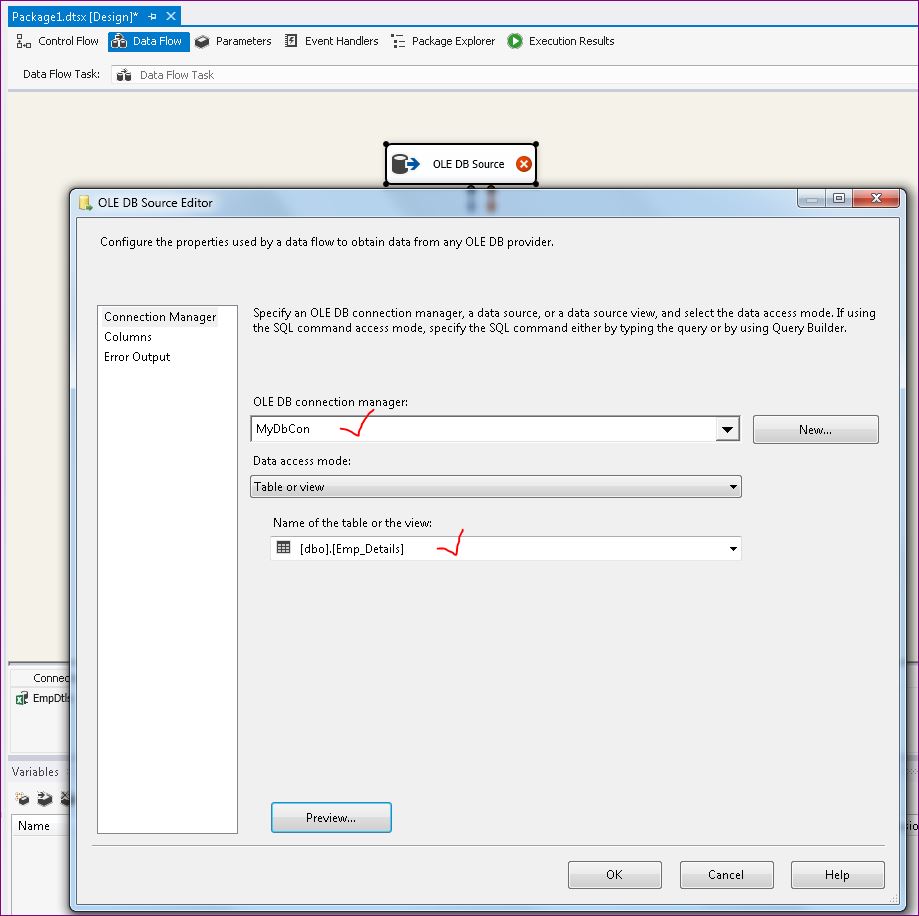This screenshot has width=919, height=916.
Task: Click the error badge on OLE DB Source
Action: (524, 162)
